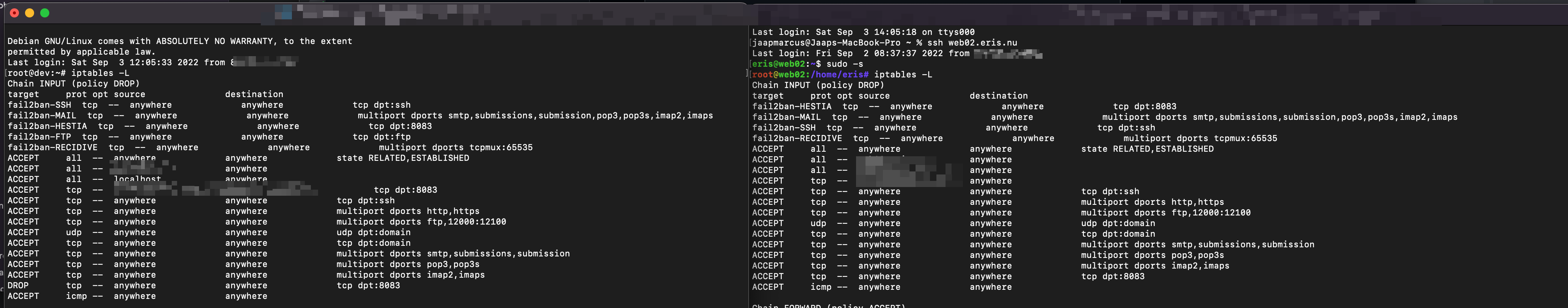Image resolution: width=1568 pixels, height=308 pixels.
Task: Click 'udp dpt:domain' in the right terminal
Action: coord(1118,223)
